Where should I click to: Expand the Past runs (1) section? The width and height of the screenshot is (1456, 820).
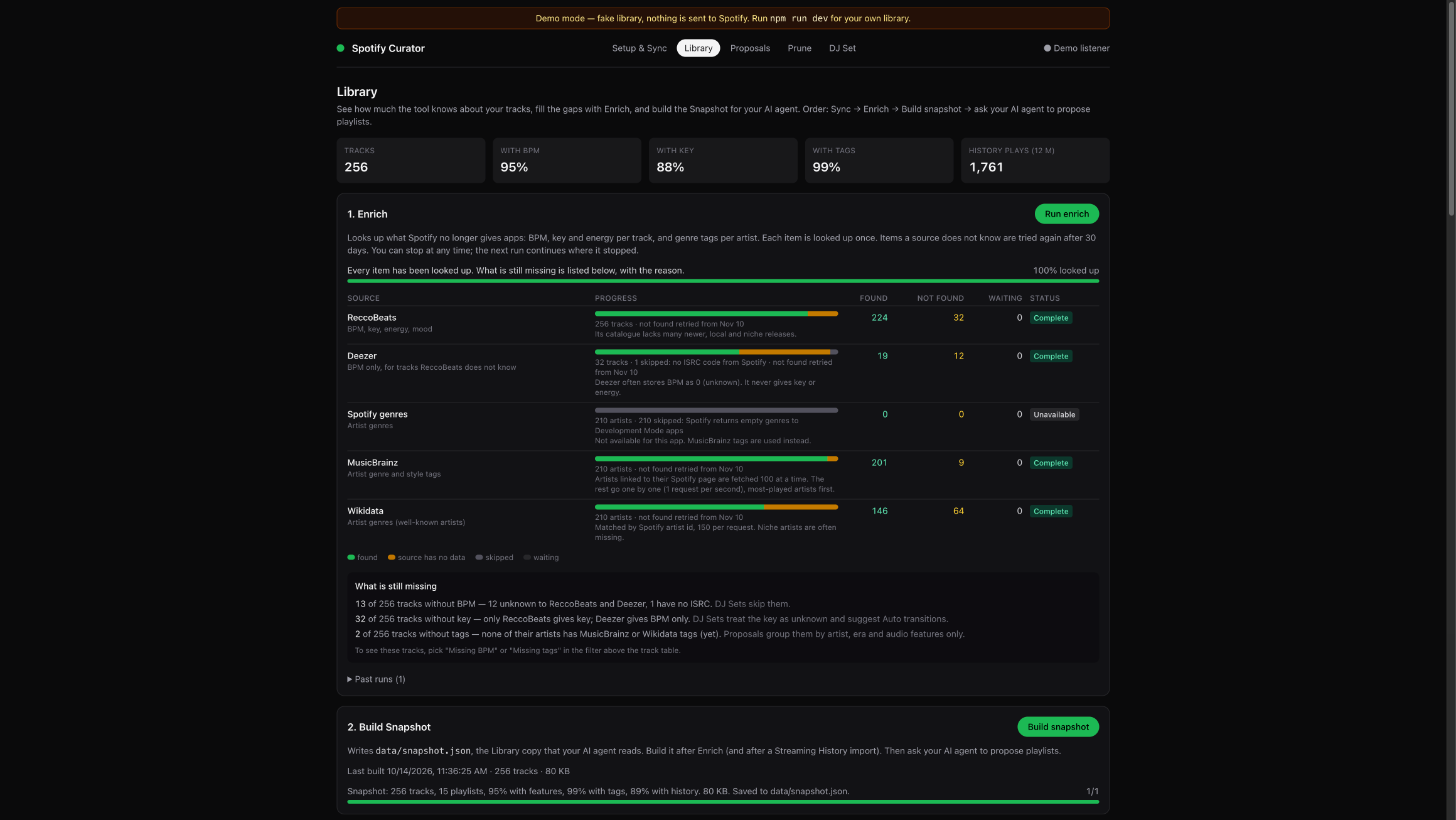(x=376, y=679)
